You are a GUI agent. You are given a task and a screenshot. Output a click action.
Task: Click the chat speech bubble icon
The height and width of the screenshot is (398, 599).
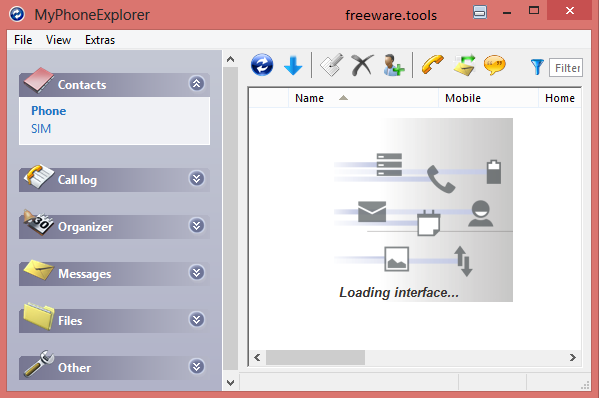point(495,65)
